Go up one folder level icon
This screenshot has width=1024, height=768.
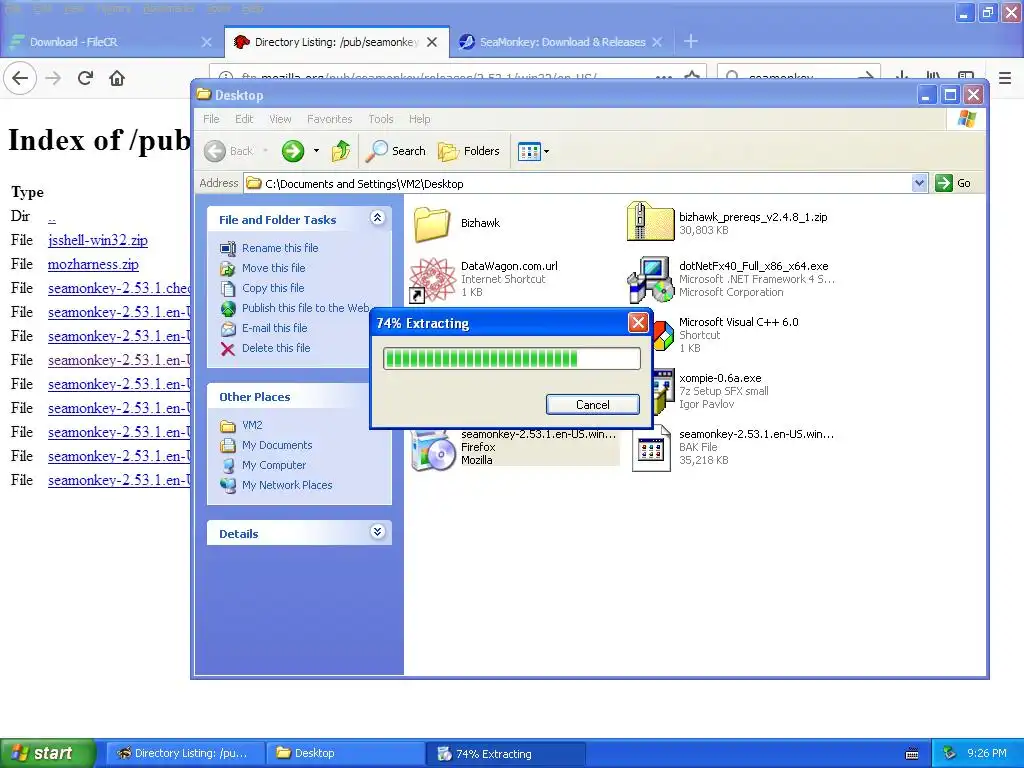click(340, 151)
